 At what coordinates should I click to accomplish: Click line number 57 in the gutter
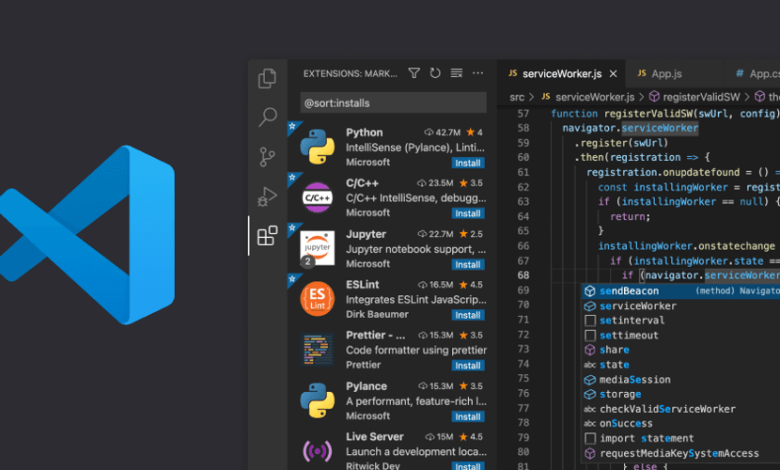point(523,113)
